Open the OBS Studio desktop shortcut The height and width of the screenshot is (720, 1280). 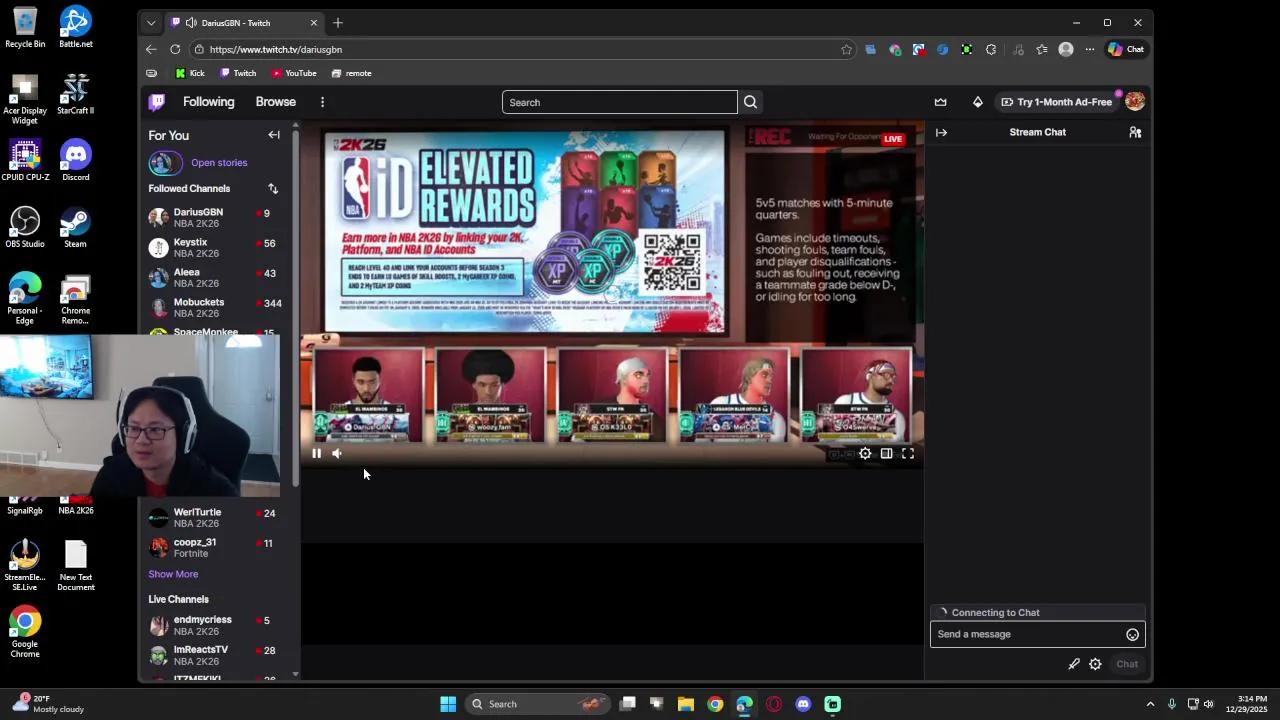(25, 228)
